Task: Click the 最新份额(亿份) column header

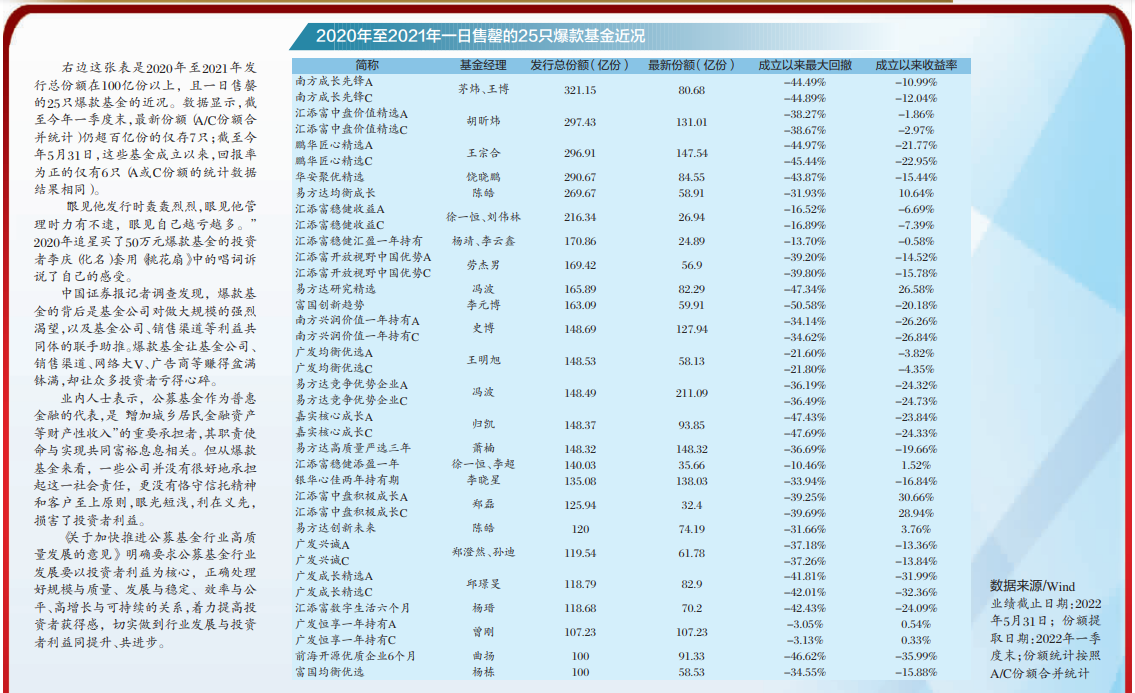Action: [x=691, y=65]
